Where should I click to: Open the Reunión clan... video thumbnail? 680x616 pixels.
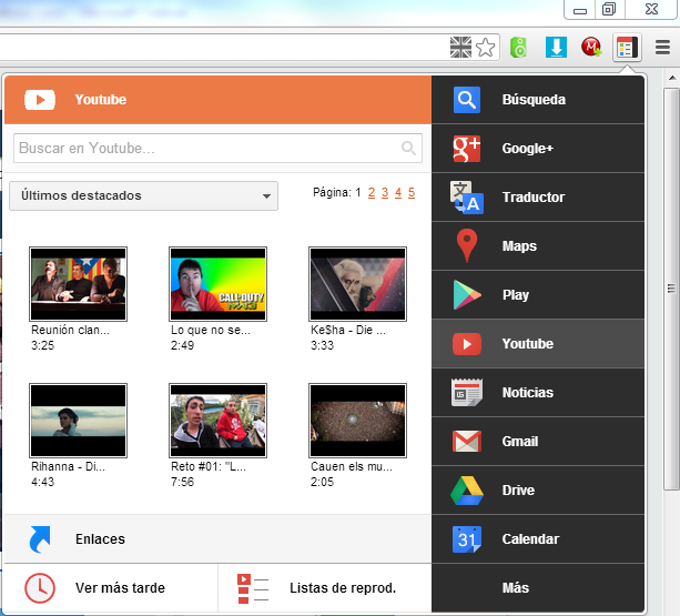(78, 284)
